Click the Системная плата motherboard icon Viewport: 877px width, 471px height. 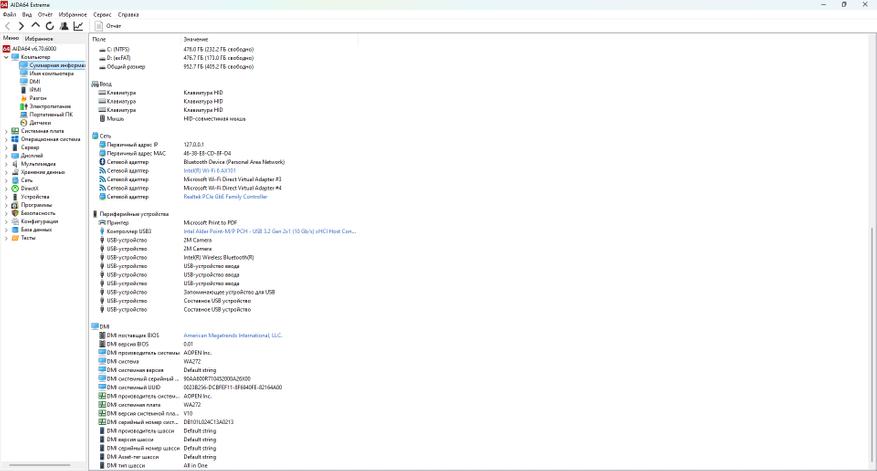pyautogui.click(x=15, y=131)
